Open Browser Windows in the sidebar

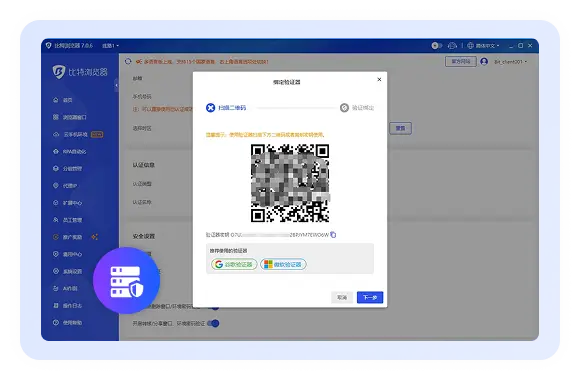click(70, 117)
